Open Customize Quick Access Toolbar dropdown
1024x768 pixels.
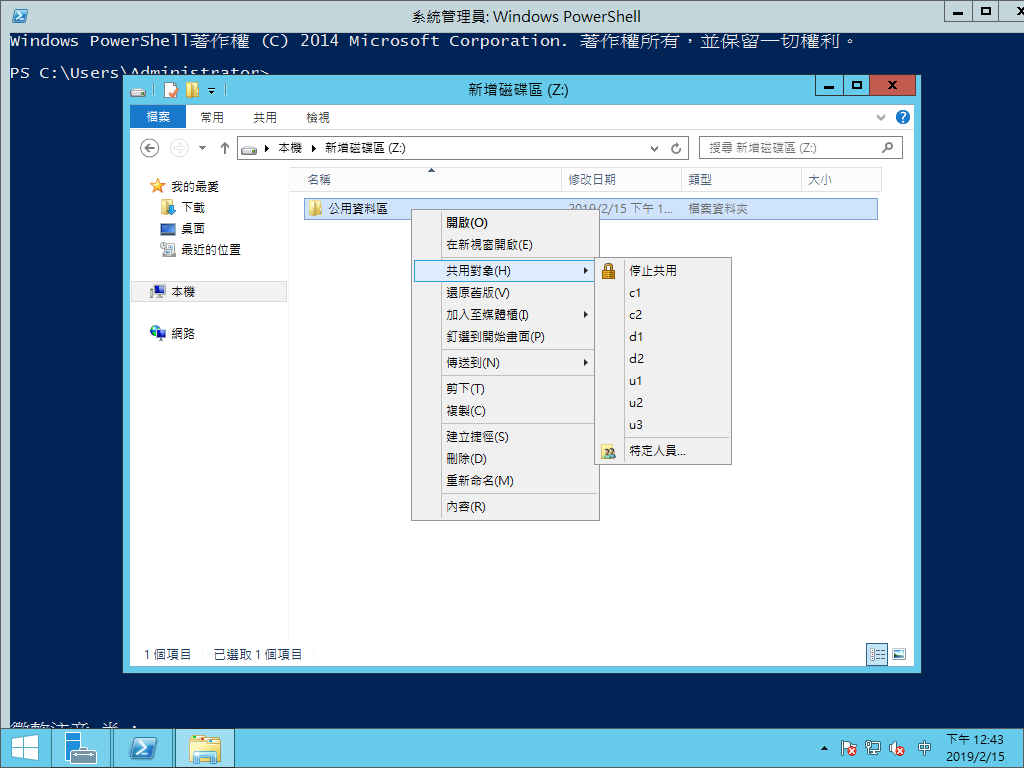click(x=212, y=91)
